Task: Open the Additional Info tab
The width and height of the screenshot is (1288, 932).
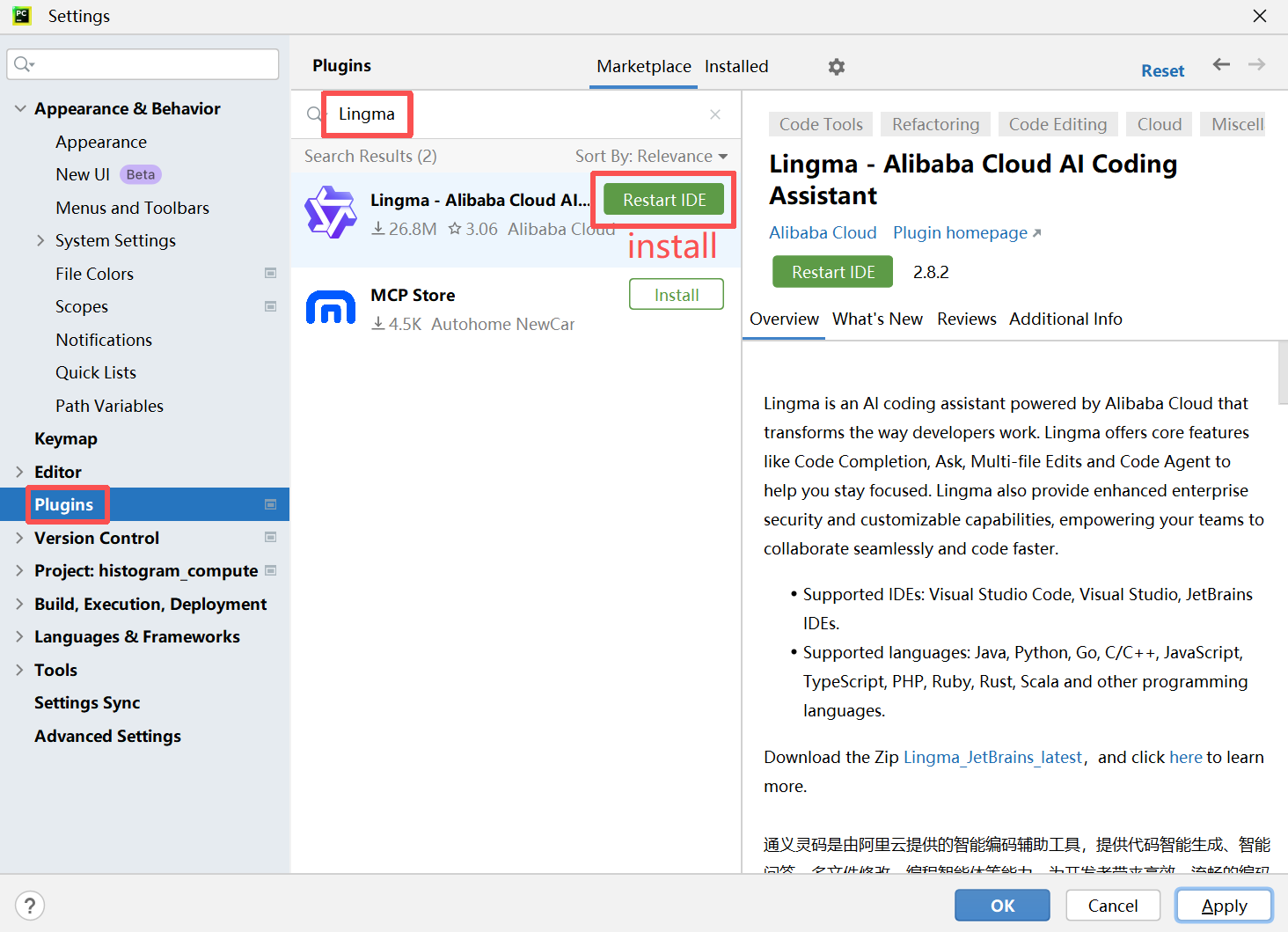Action: coord(1065,319)
